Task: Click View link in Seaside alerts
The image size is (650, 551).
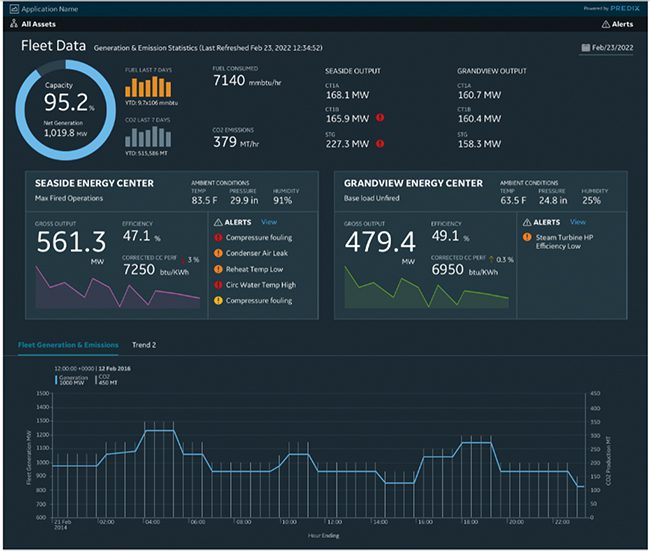Action: click(x=268, y=222)
